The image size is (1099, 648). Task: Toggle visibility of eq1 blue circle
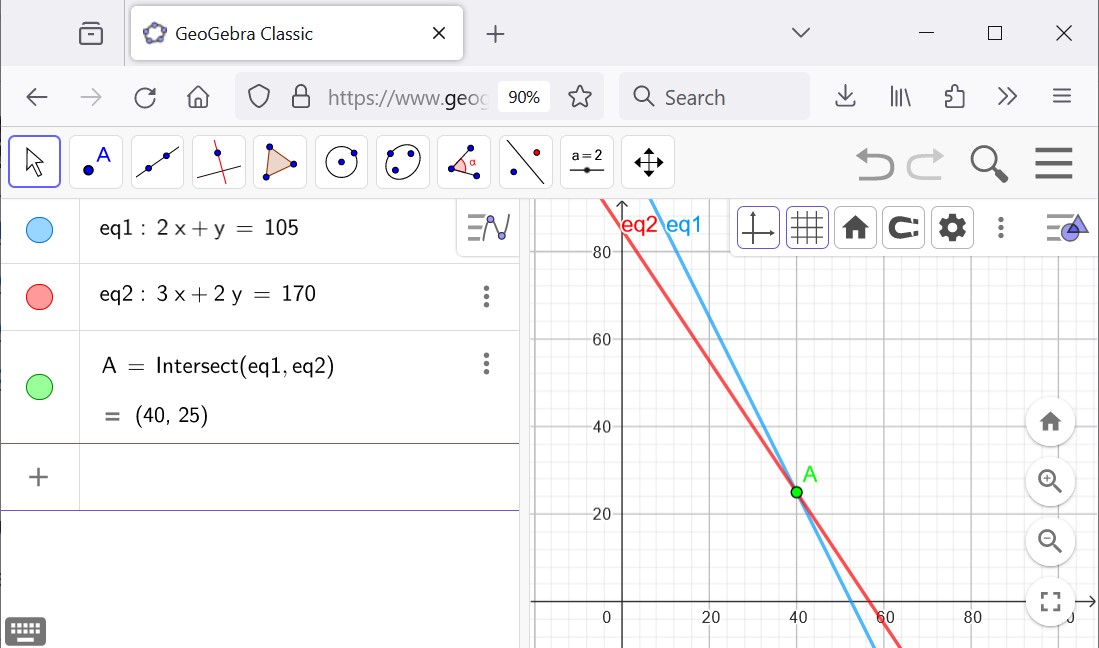pos(39,230)
